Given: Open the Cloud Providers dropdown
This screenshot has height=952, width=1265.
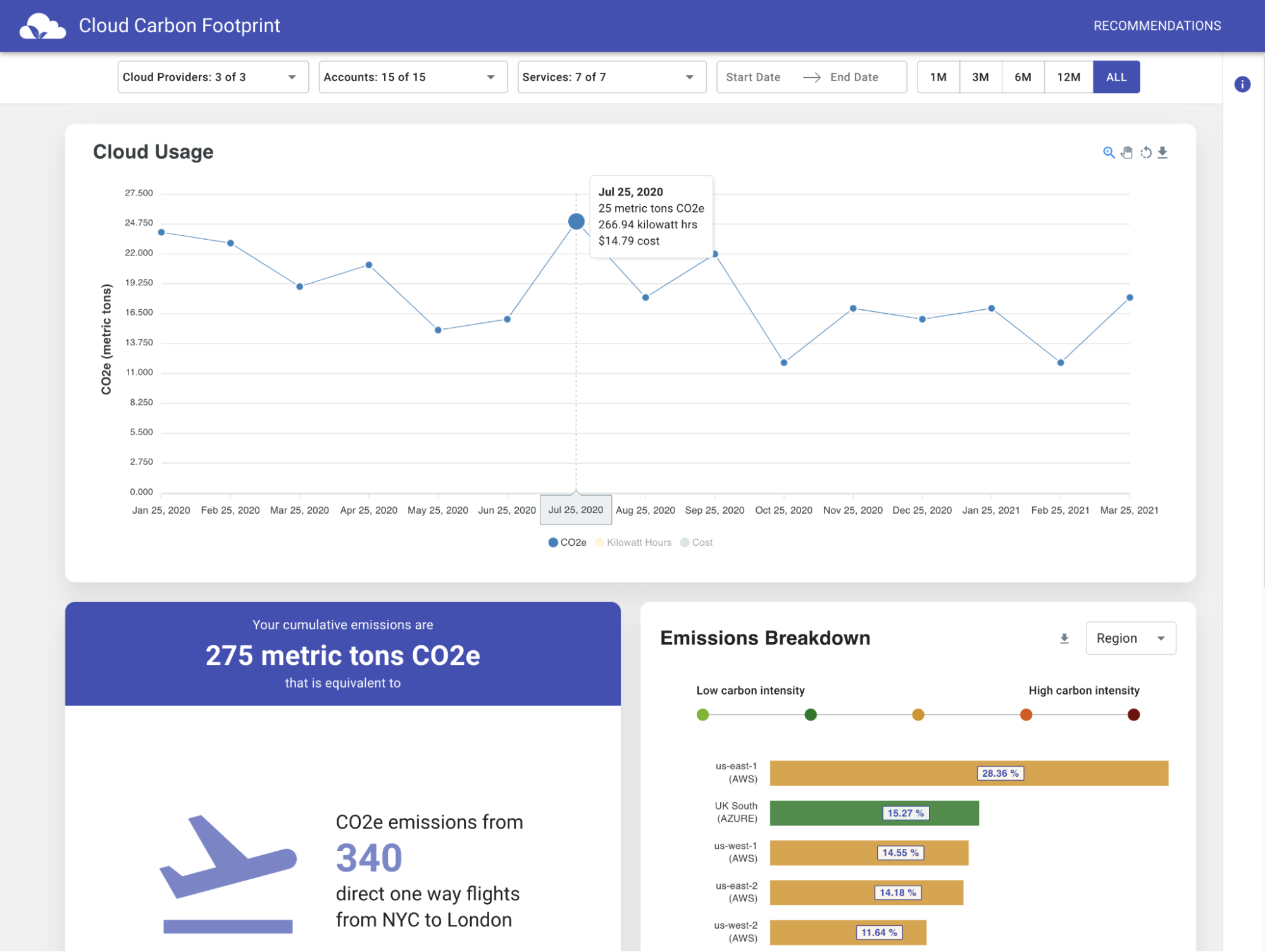Looking at the screenshot, I should coord(213,77).
